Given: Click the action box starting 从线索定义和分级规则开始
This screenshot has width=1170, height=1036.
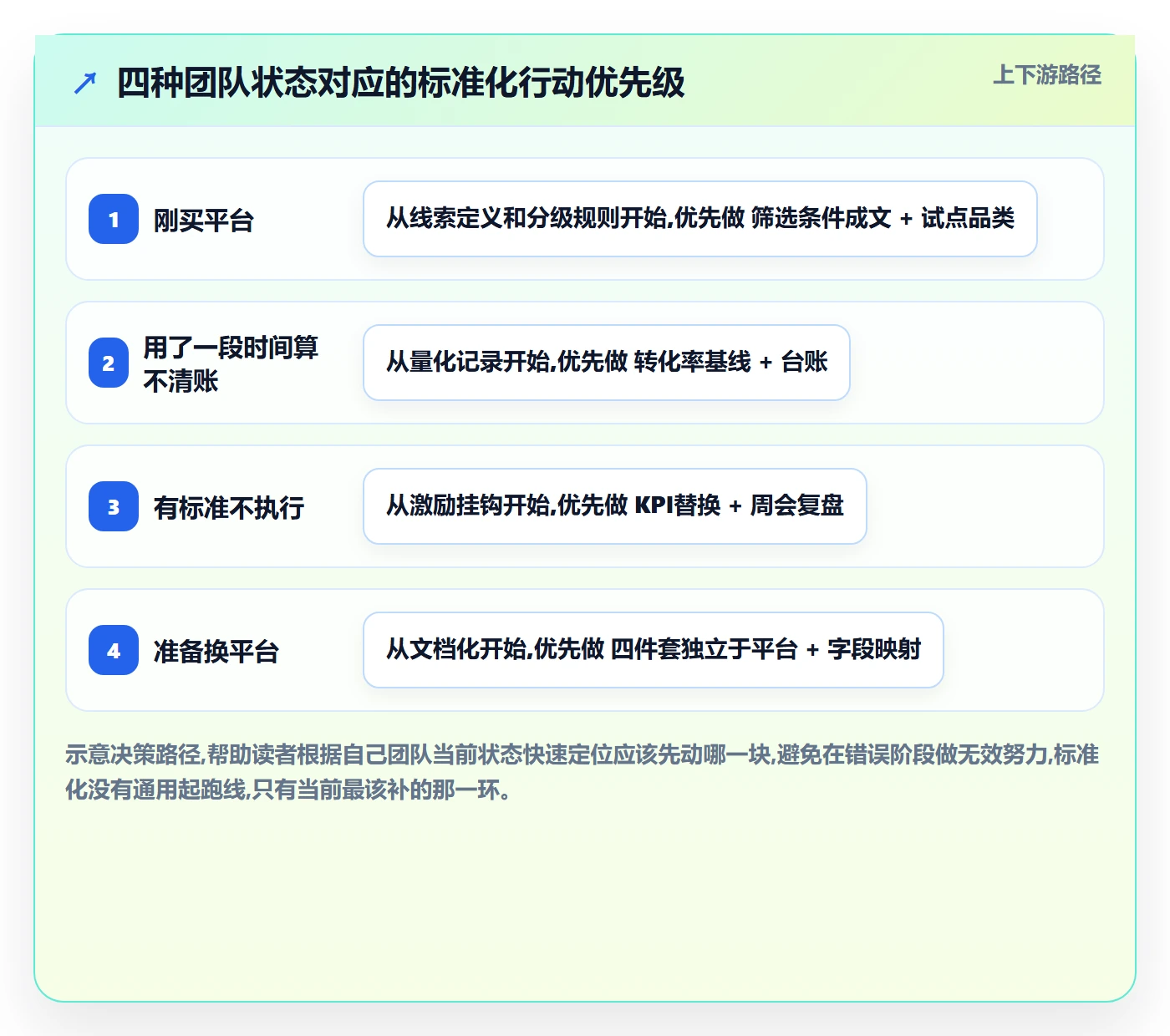Looking at the screenshot, I should [x=700, y=219].
